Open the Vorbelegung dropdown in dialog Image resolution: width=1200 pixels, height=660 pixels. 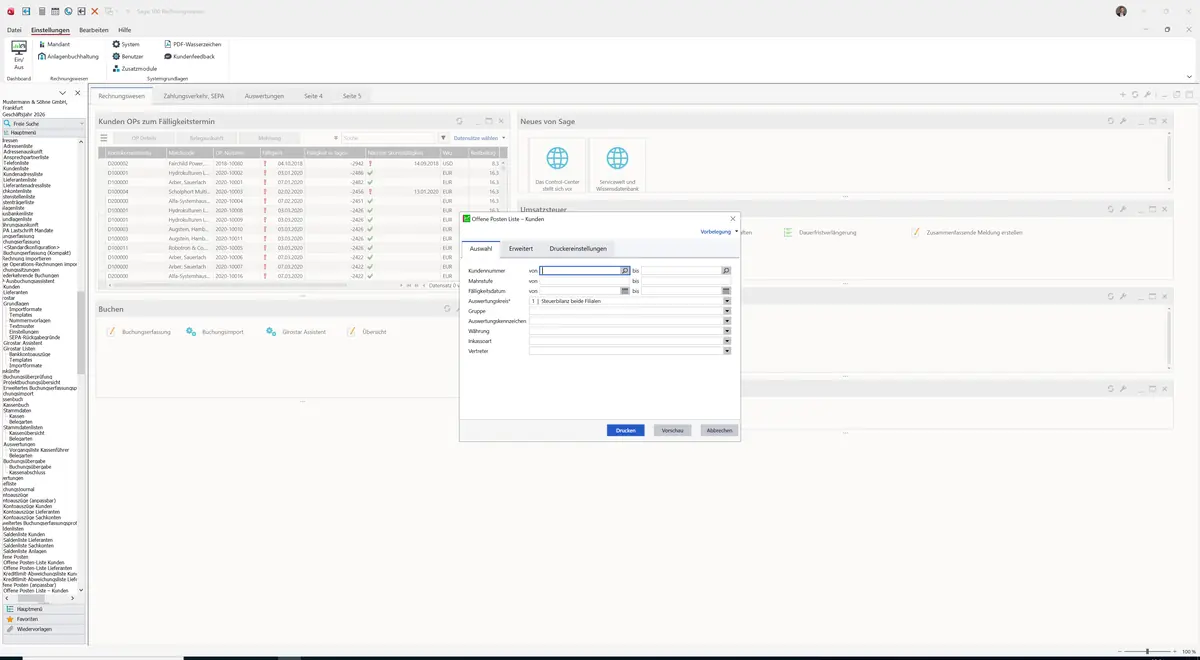719,231
